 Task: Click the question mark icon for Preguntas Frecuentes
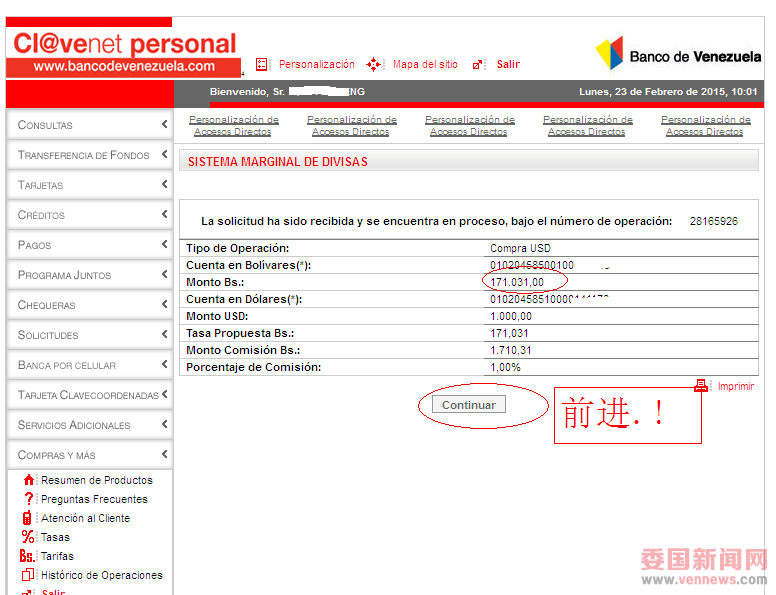click(x=29, y=498)
